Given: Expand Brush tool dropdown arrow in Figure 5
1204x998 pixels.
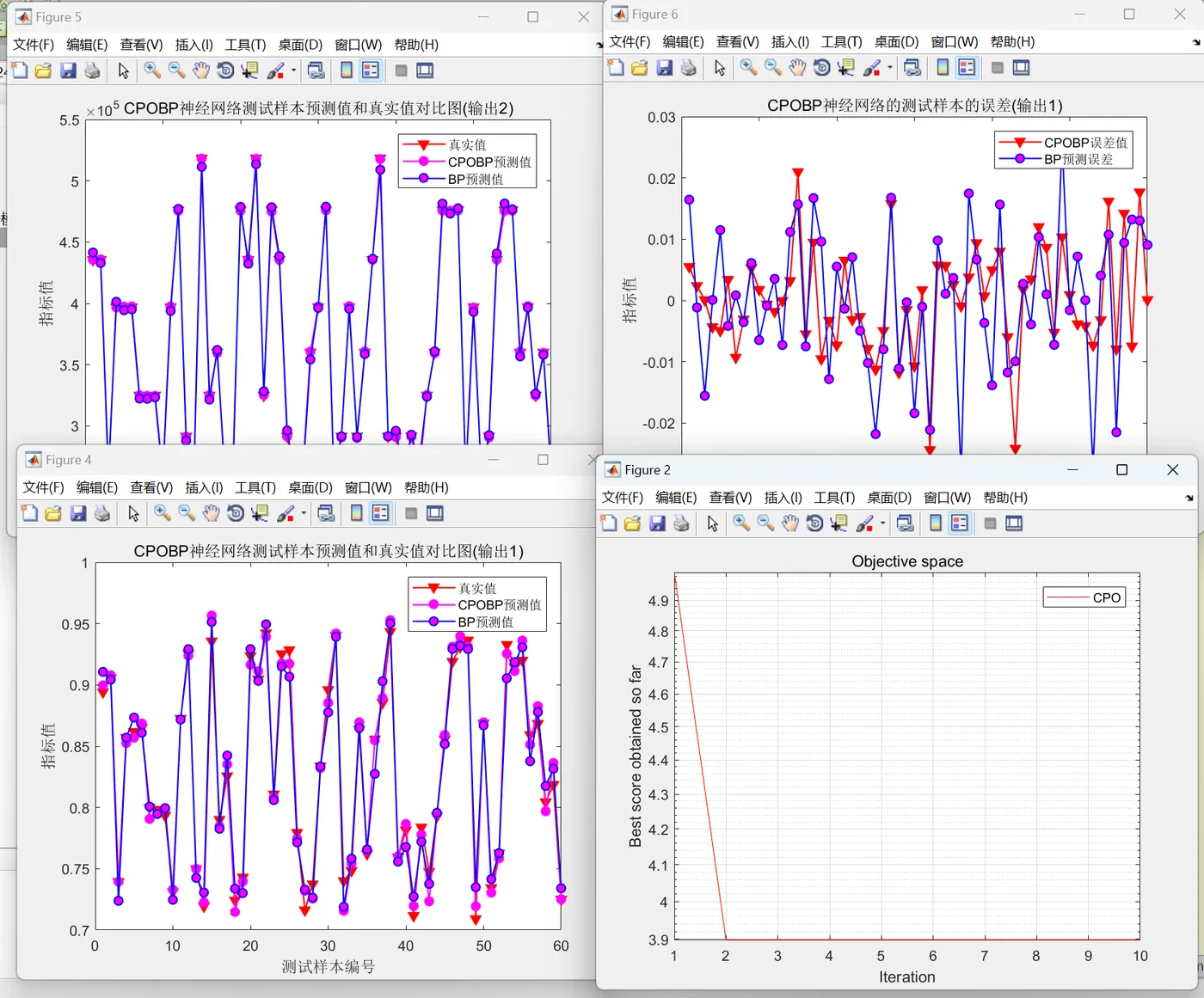Looking at the screenshot, I should pyautogui.click(x=294, y=70).
